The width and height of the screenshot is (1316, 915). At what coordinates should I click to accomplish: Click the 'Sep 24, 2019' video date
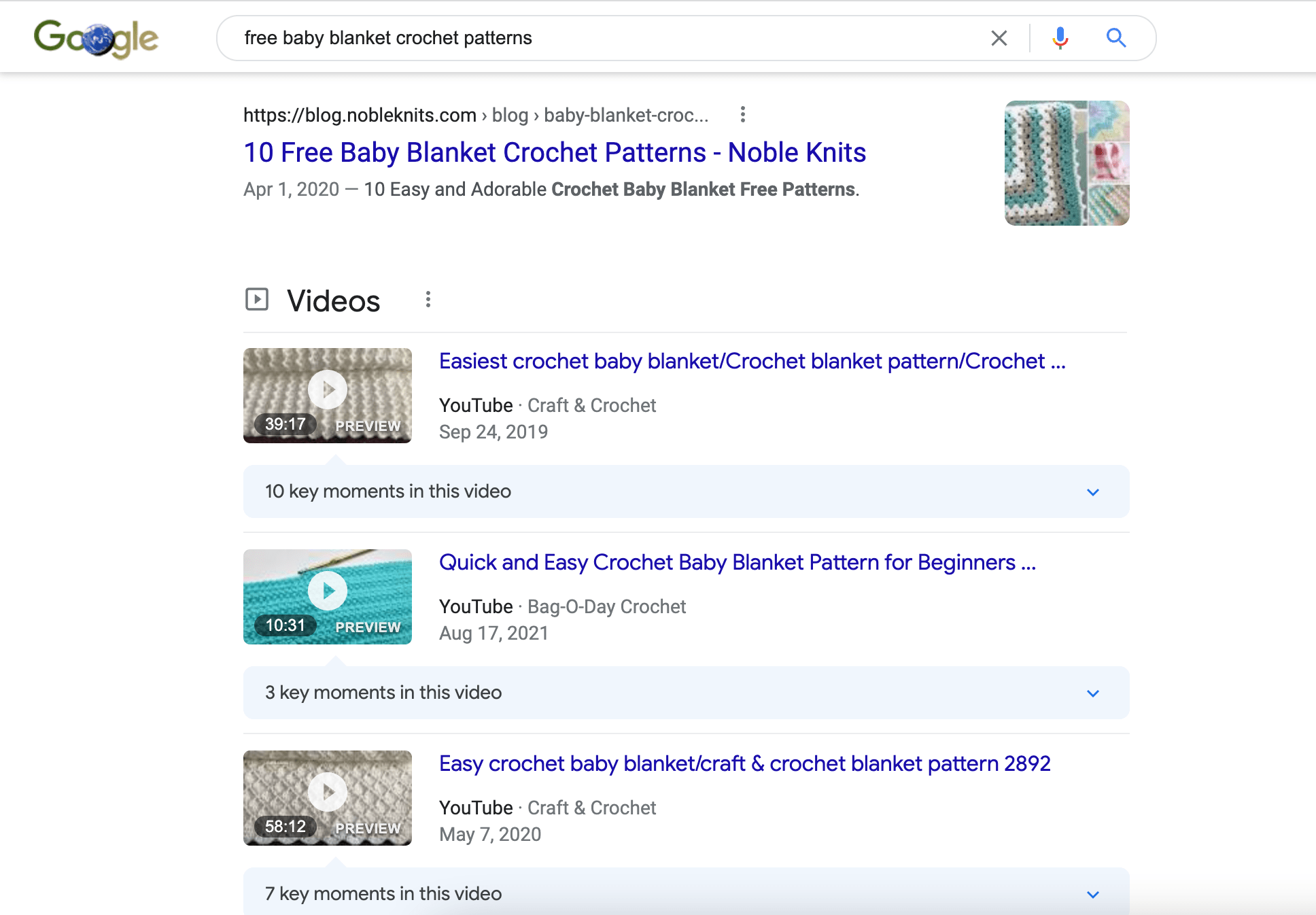point(493,432)
